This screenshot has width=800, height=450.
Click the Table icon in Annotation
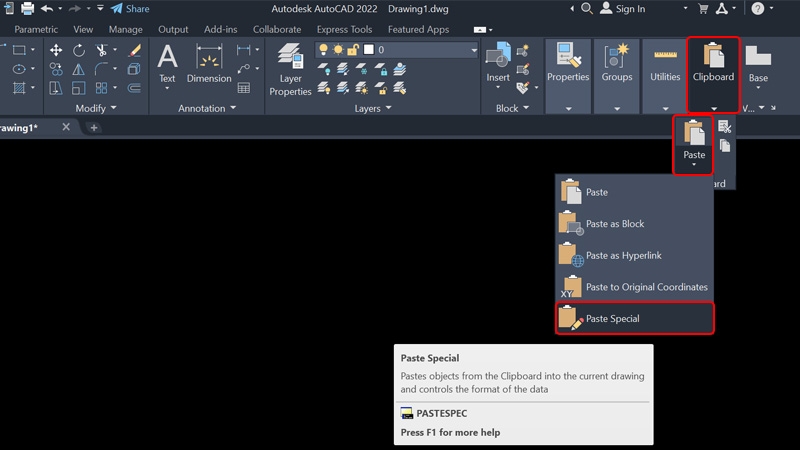(x=243, y=88)
